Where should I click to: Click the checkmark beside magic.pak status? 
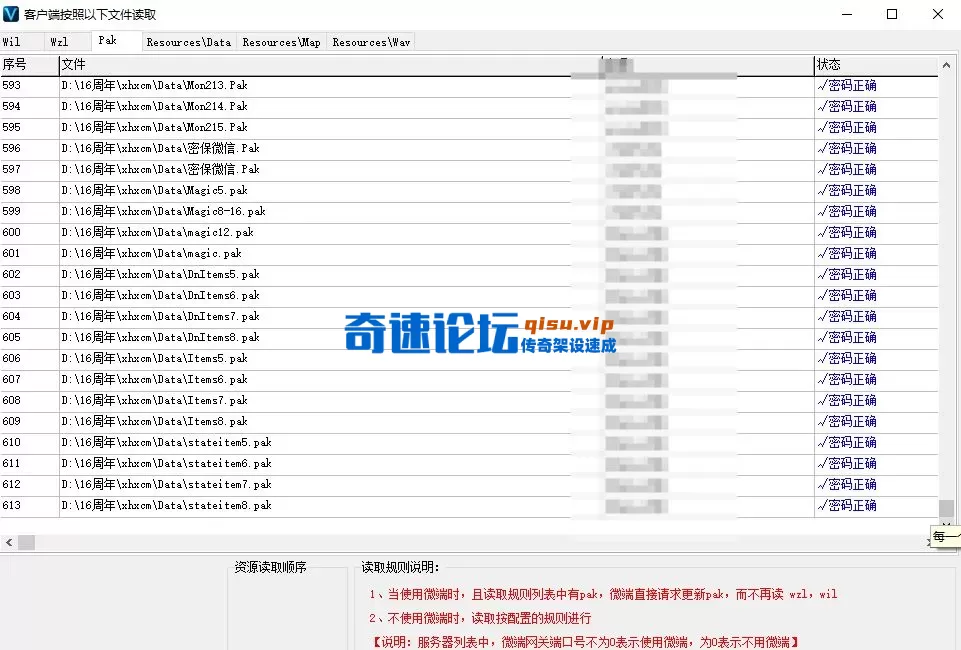(x=823, y=253)
